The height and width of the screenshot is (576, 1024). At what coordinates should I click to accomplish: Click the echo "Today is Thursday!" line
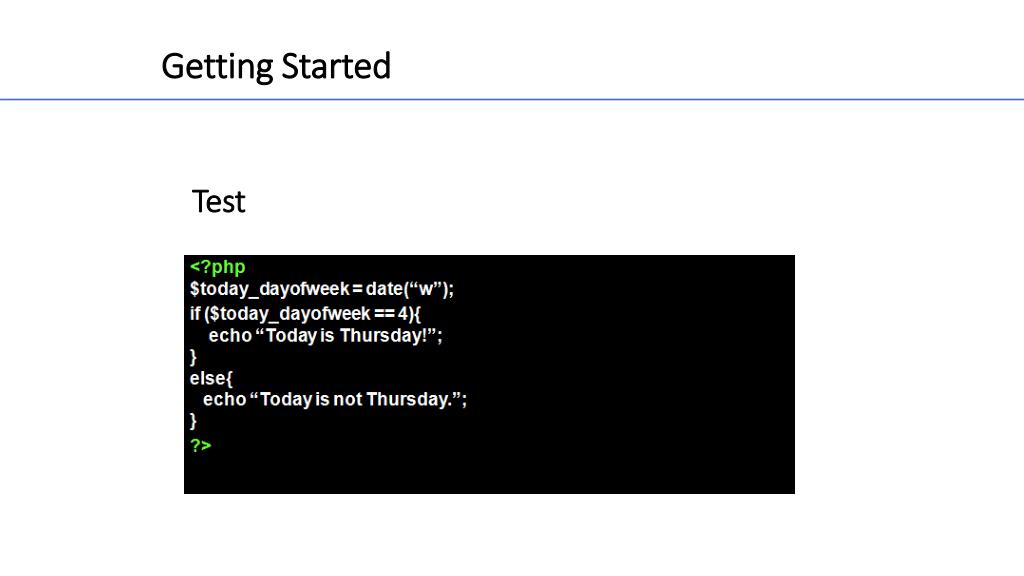point(325,336)
